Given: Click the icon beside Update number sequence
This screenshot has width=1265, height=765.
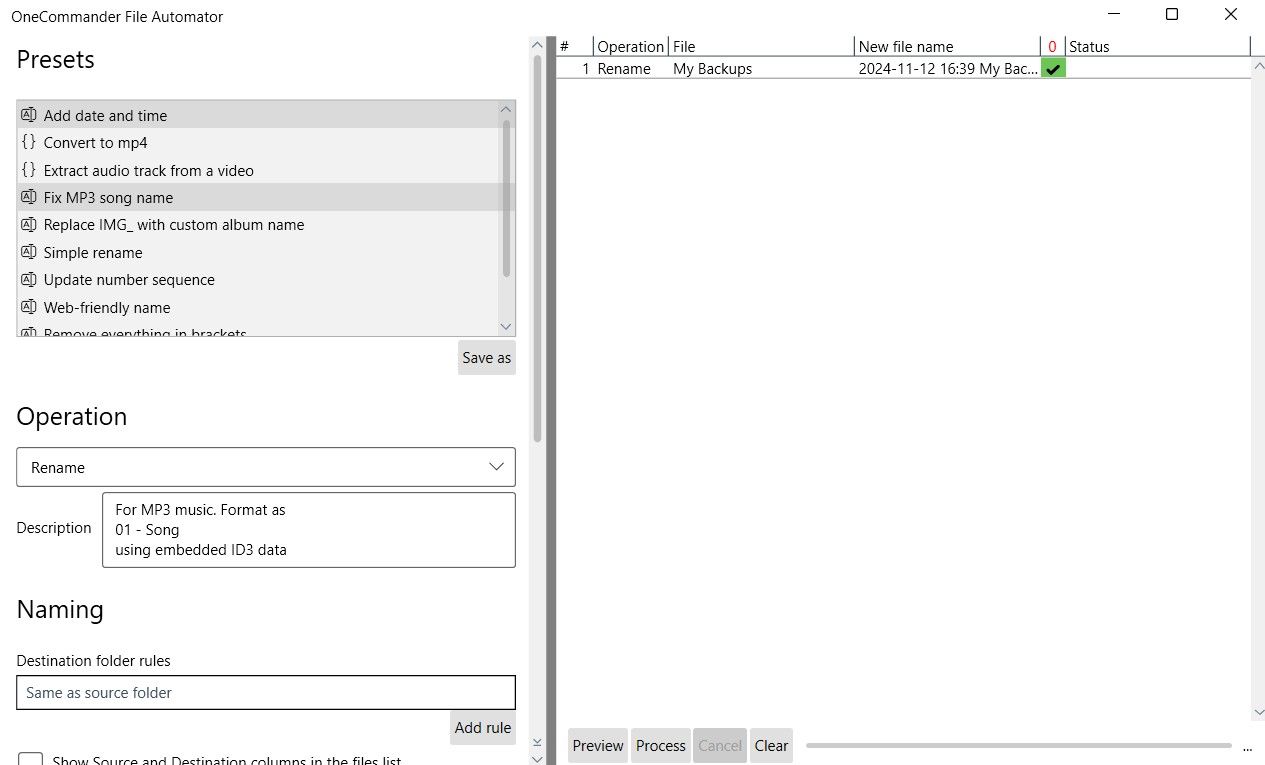Looking at the screenshot, I should click(x=28, y=280).
